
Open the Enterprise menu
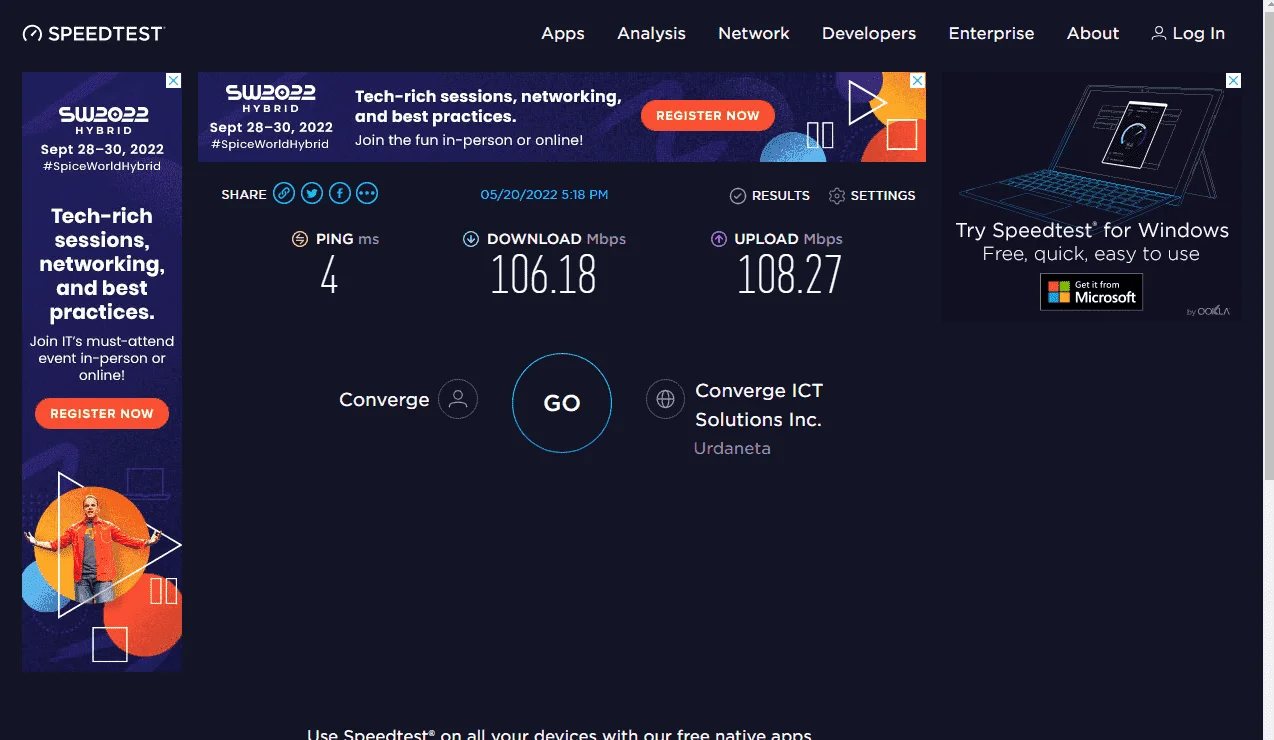click(991, 33)
